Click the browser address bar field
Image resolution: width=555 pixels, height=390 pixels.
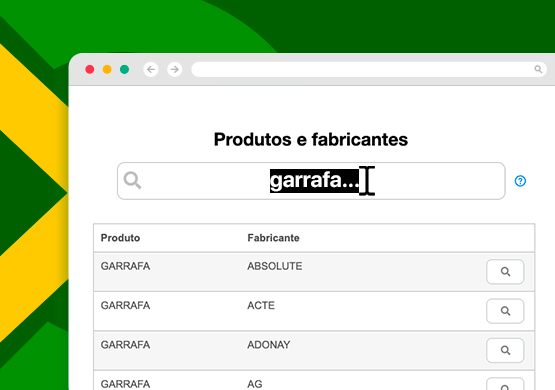tap(369, 69)
